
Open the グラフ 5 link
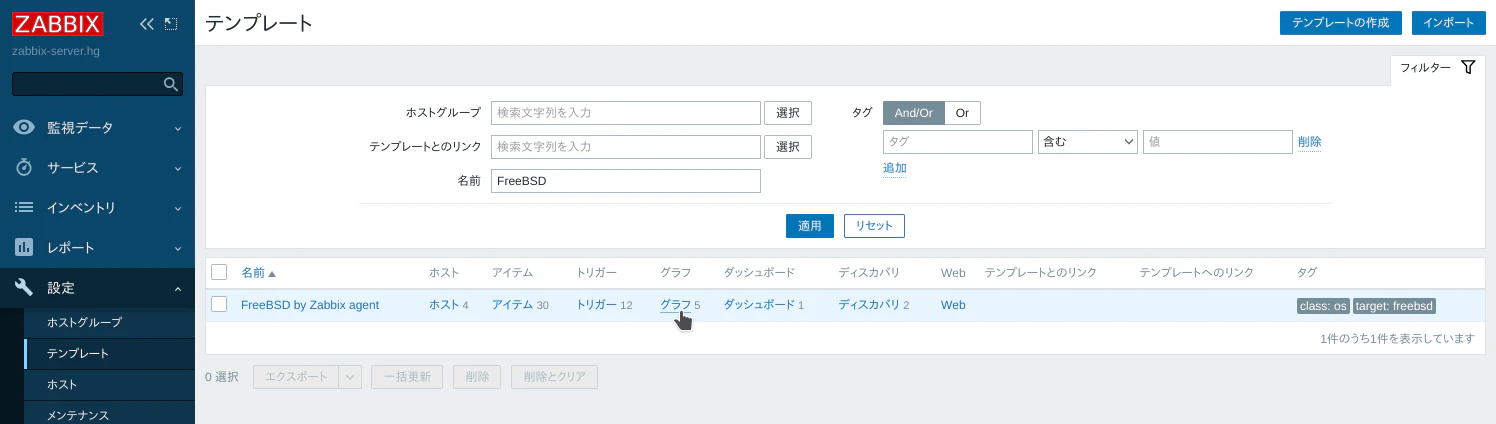coord(675,305)
